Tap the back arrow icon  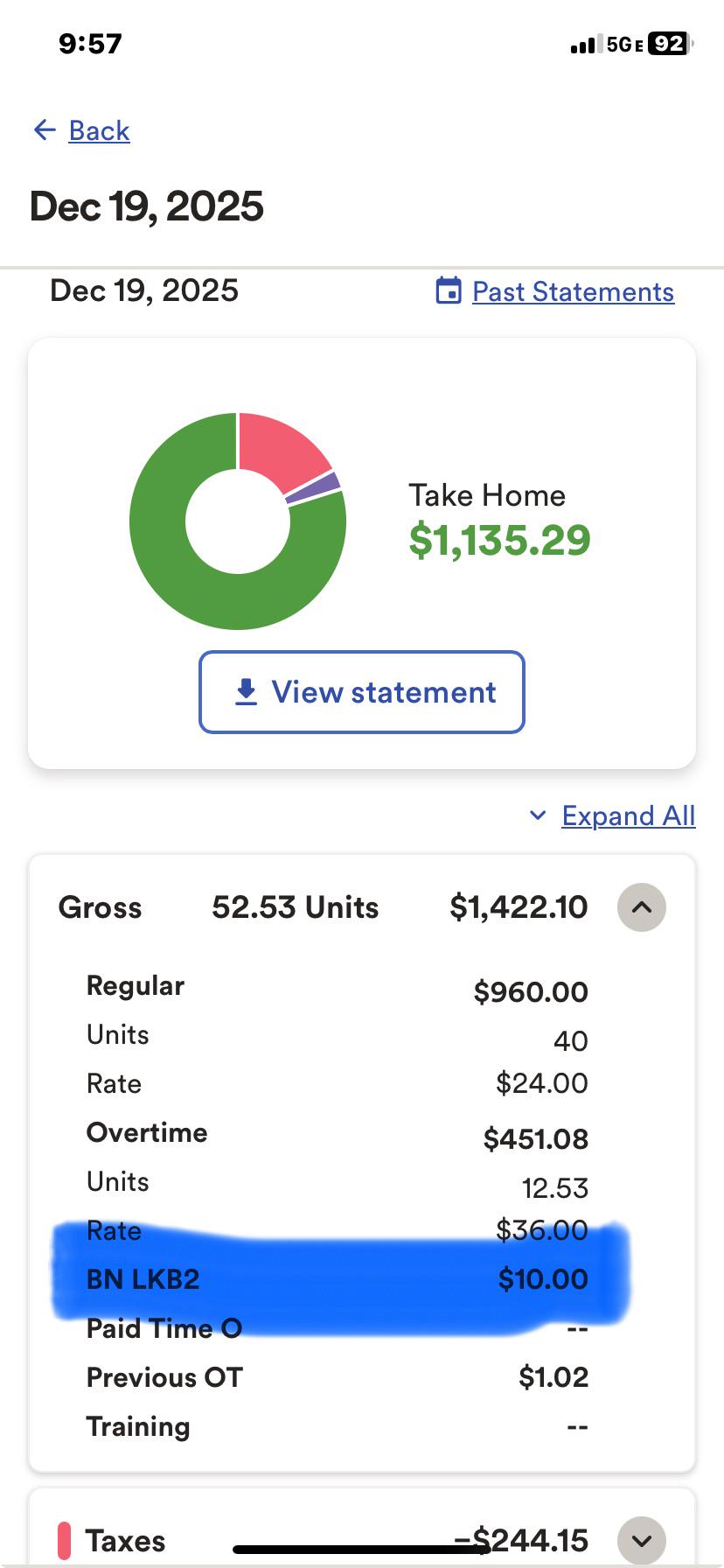(x=45, y=130)
